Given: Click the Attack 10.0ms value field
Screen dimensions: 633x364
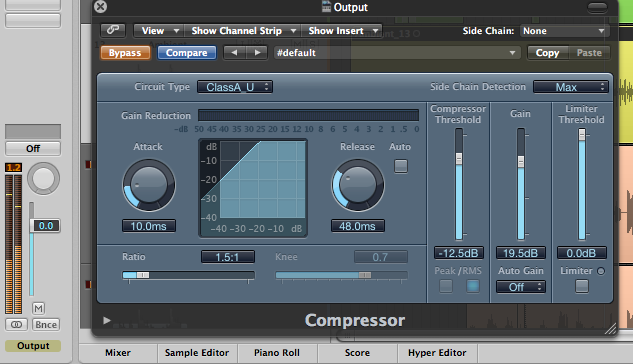Looking at the screenshot, I should 149,226.
